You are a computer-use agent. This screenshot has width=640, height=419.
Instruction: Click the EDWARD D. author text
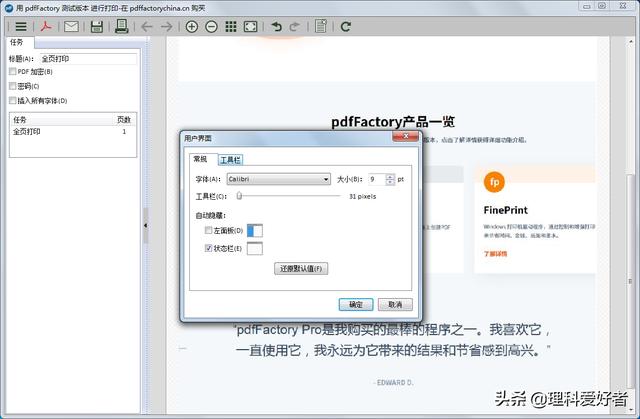(394, 383)
